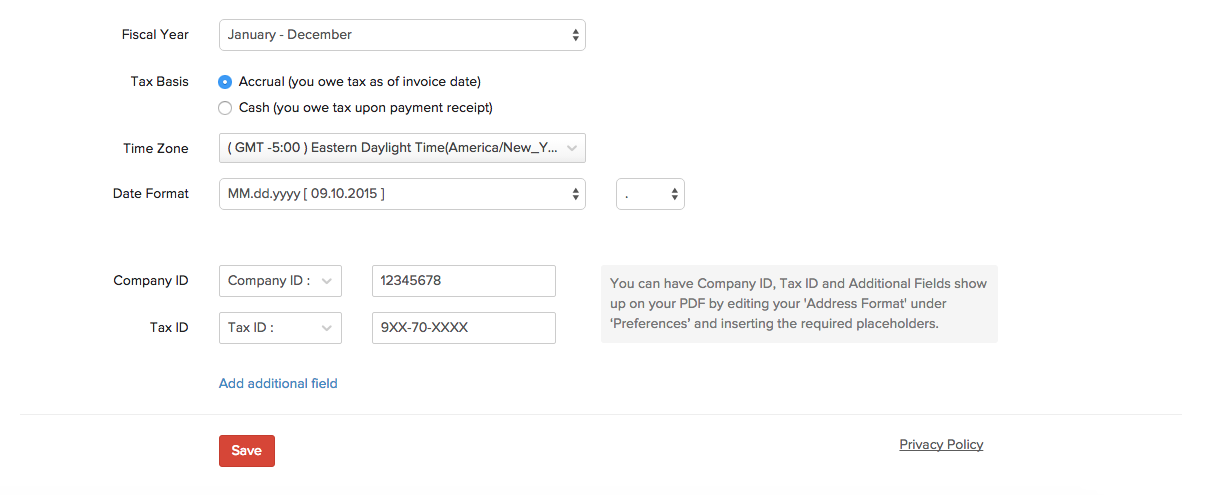Expand the Tax ID label dropdown
Image resolution: width=1213 pixels, height=495 pixels.
point(279,328)
